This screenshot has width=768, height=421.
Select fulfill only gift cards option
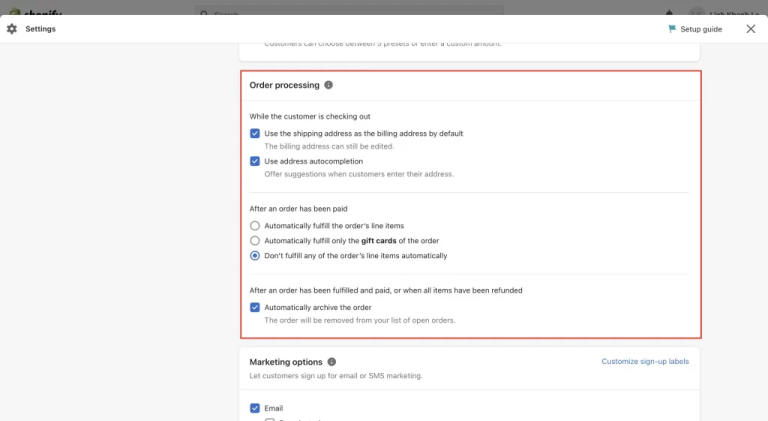pos(255,241)
